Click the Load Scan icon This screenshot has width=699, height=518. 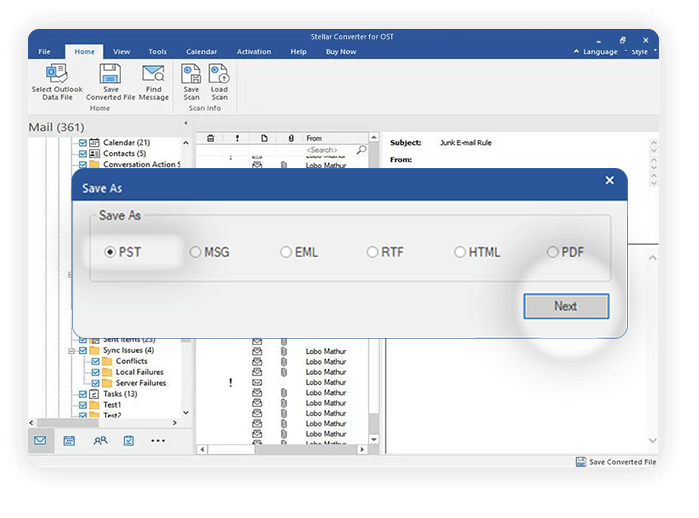pyautogui.click(x=219, y=74)
